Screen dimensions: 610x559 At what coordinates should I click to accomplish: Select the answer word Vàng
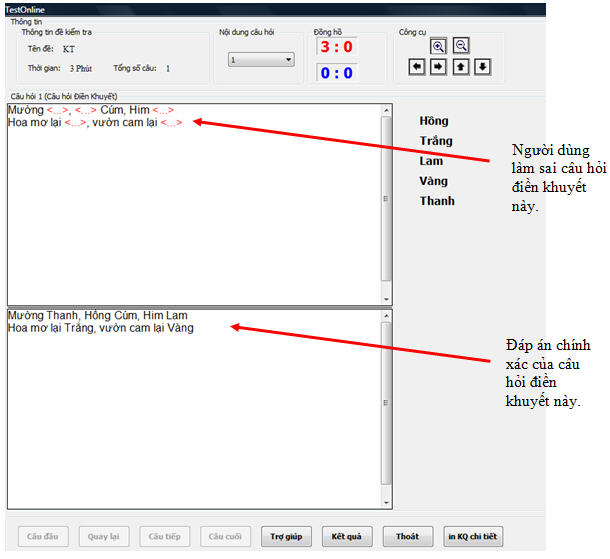[433, 181]
